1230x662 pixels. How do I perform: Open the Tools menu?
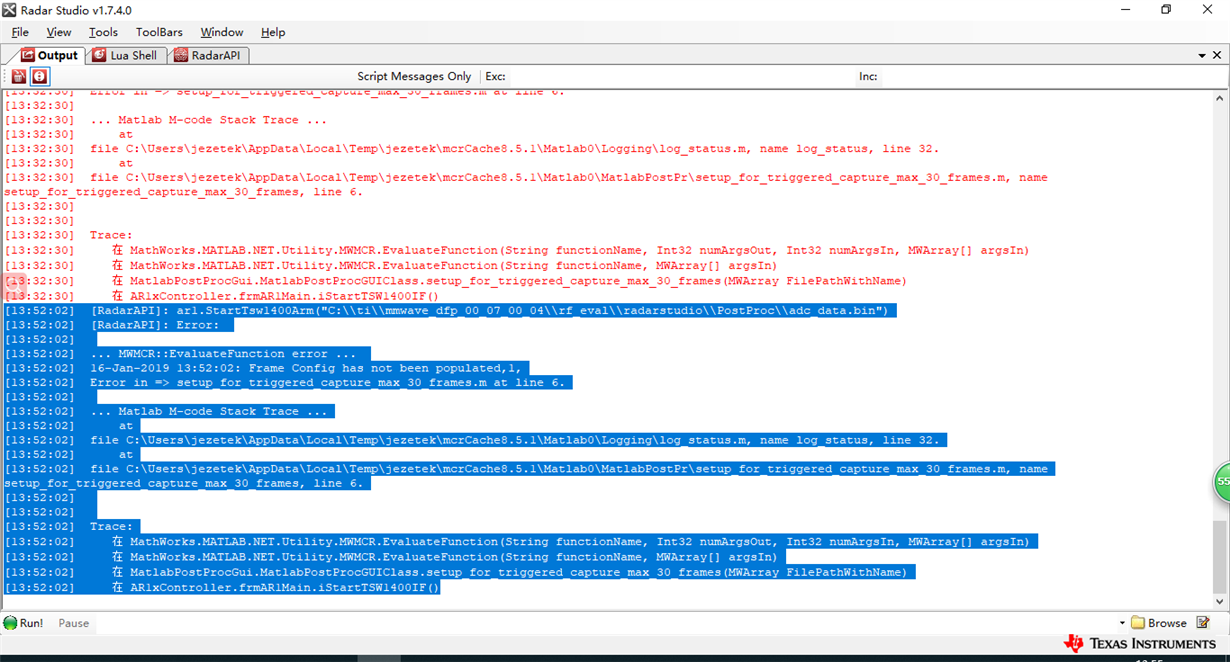103,32
